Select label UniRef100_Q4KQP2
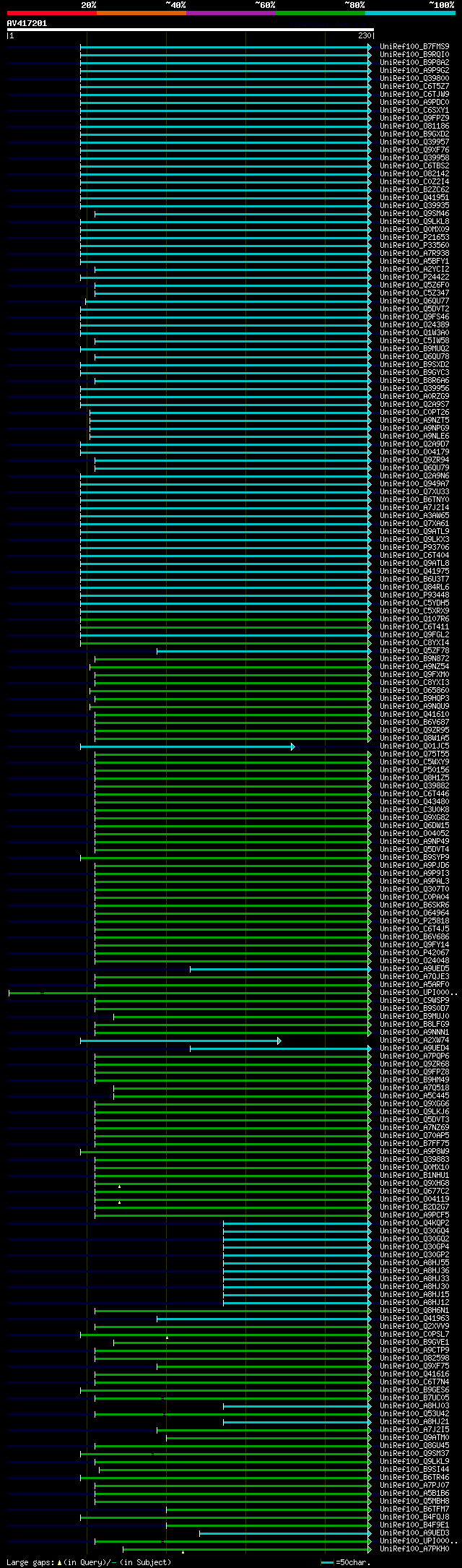This screenshot has width=462, height=1568. pos(414,1223)
